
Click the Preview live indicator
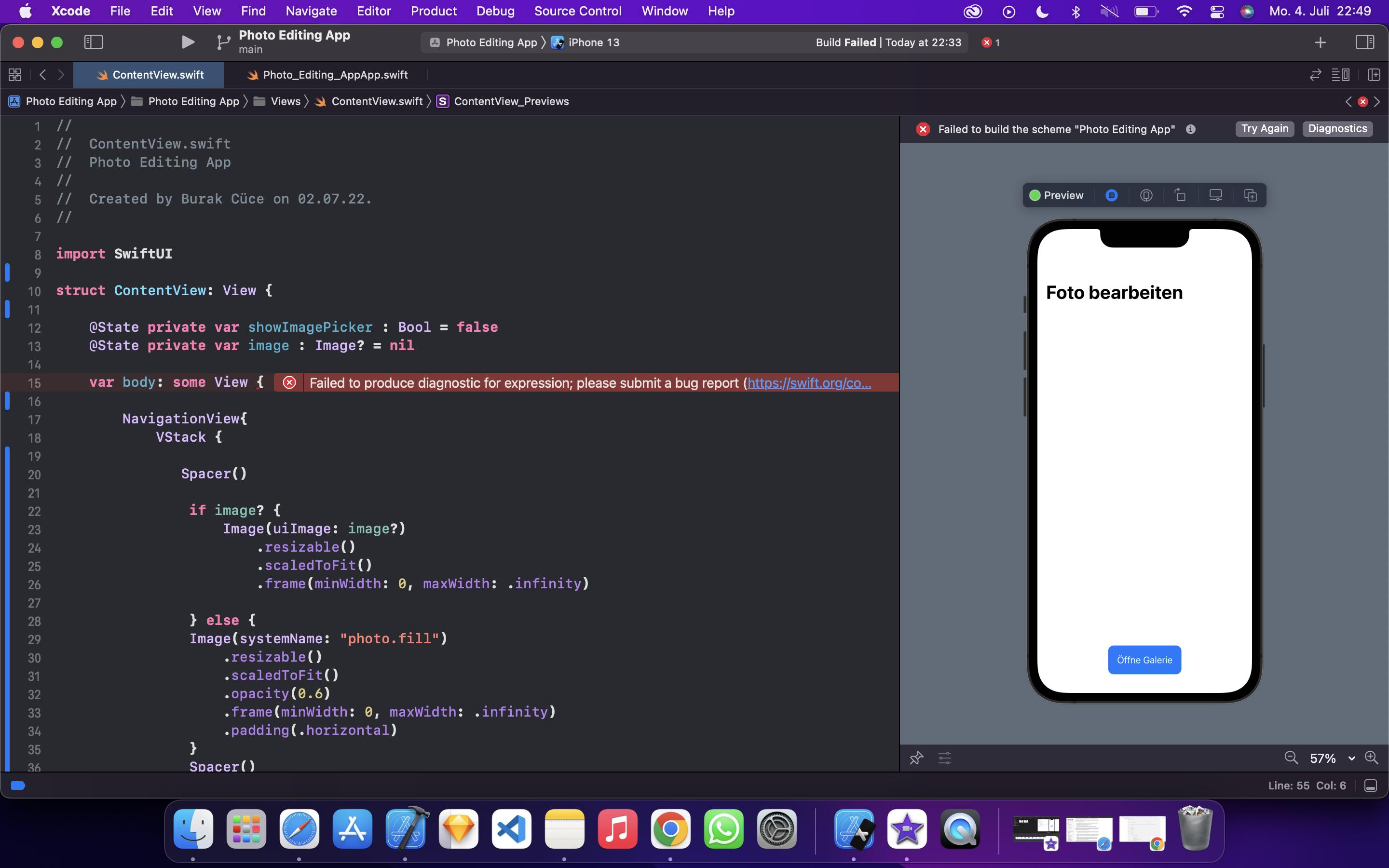1056,195
